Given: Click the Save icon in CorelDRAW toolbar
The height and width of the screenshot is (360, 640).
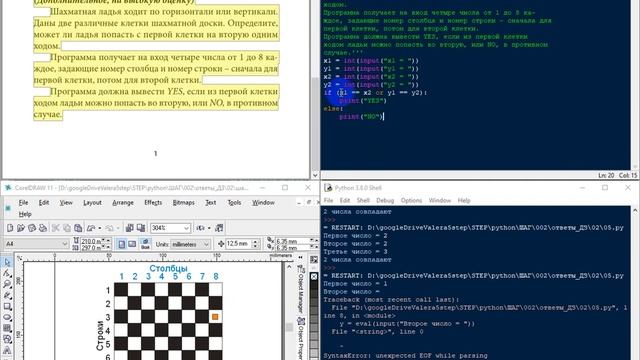Looking at the screenshot, I should 32,228.
